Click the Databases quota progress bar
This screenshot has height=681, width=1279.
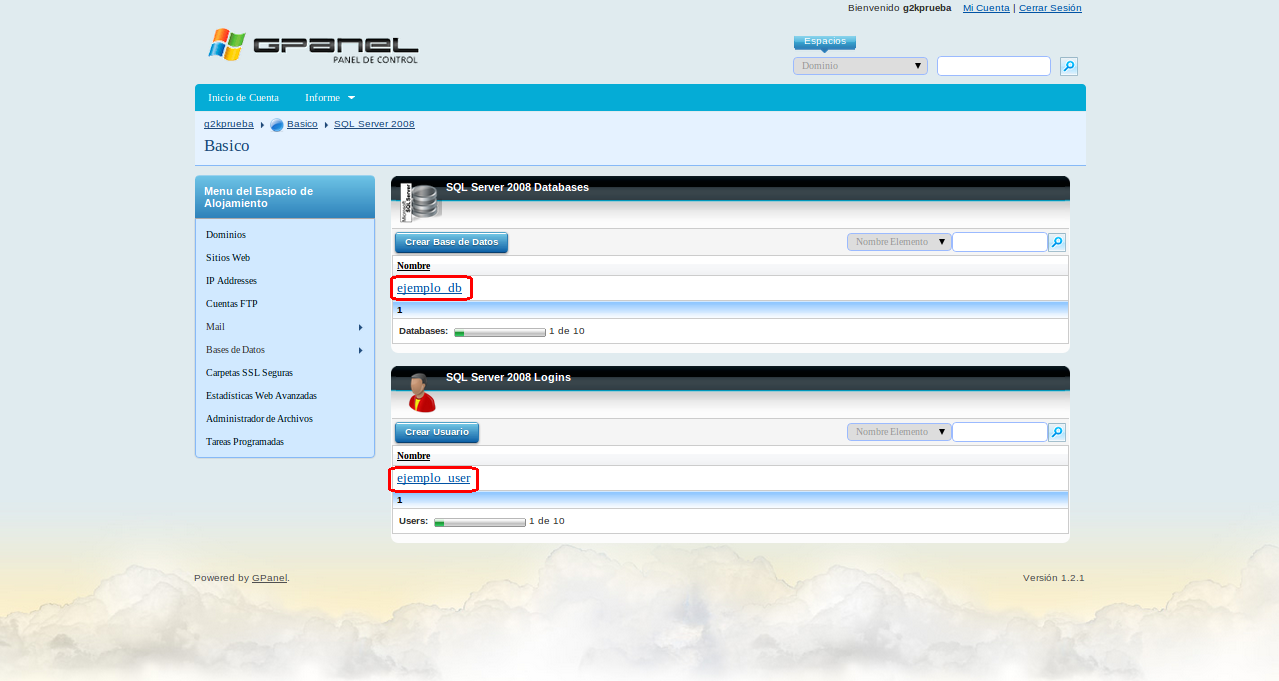click(x=500, y=332)
